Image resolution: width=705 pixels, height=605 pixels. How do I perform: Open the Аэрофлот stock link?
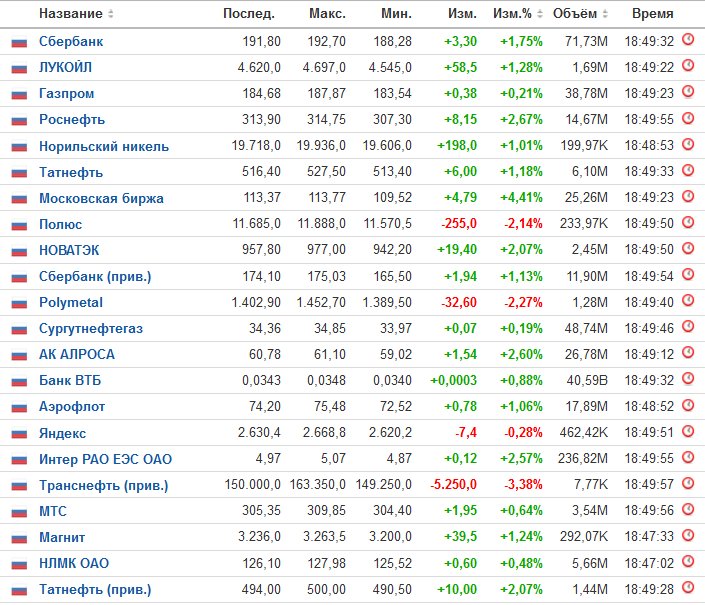(72, 407)
